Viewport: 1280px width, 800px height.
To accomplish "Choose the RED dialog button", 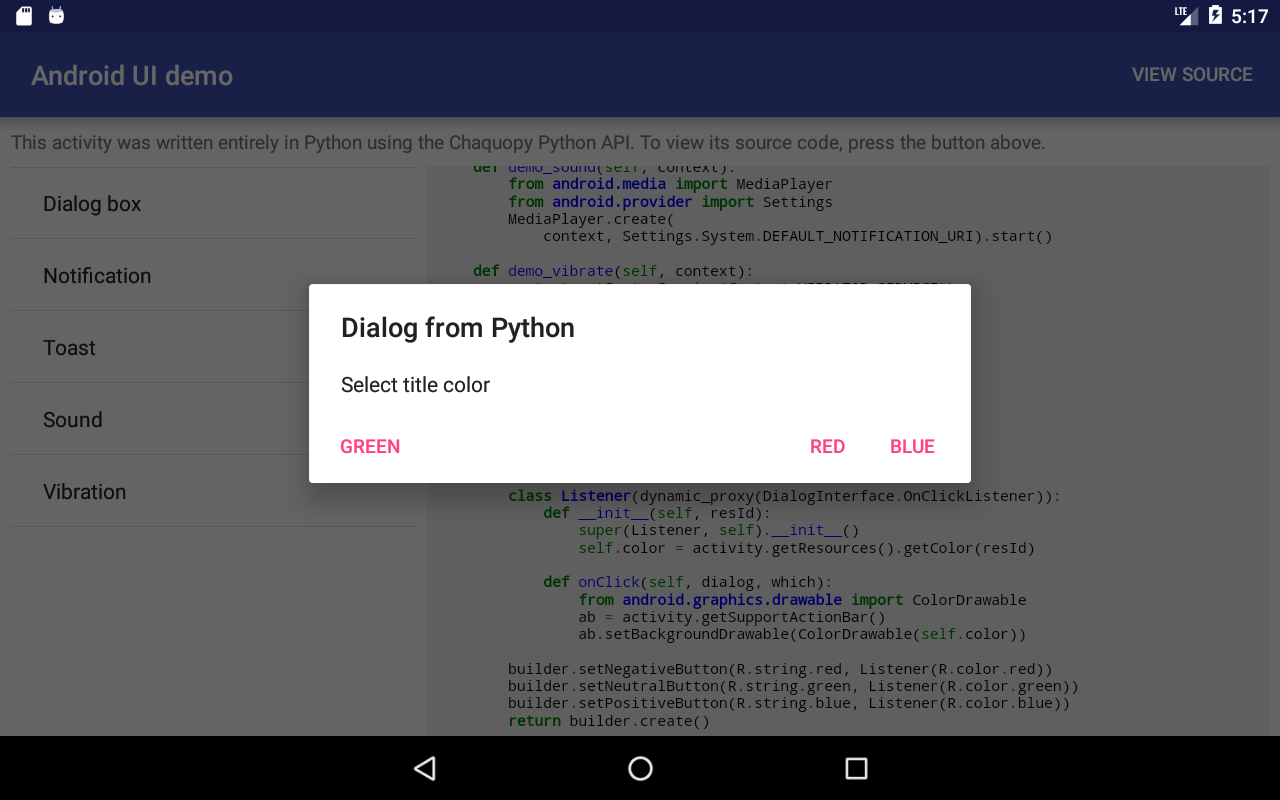I will tap(827, 447).
